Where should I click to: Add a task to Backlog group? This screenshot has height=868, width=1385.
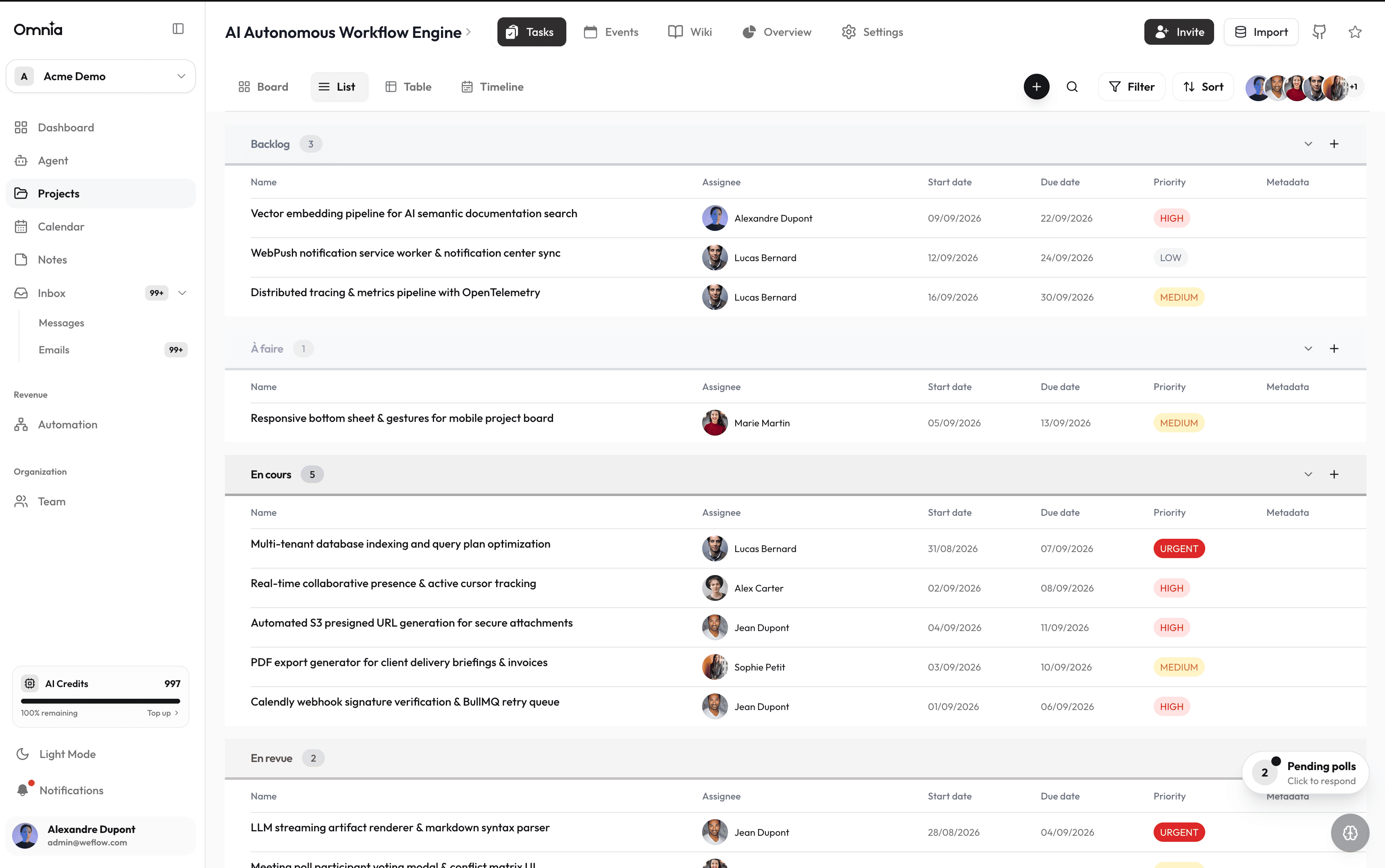[1334, 144]
